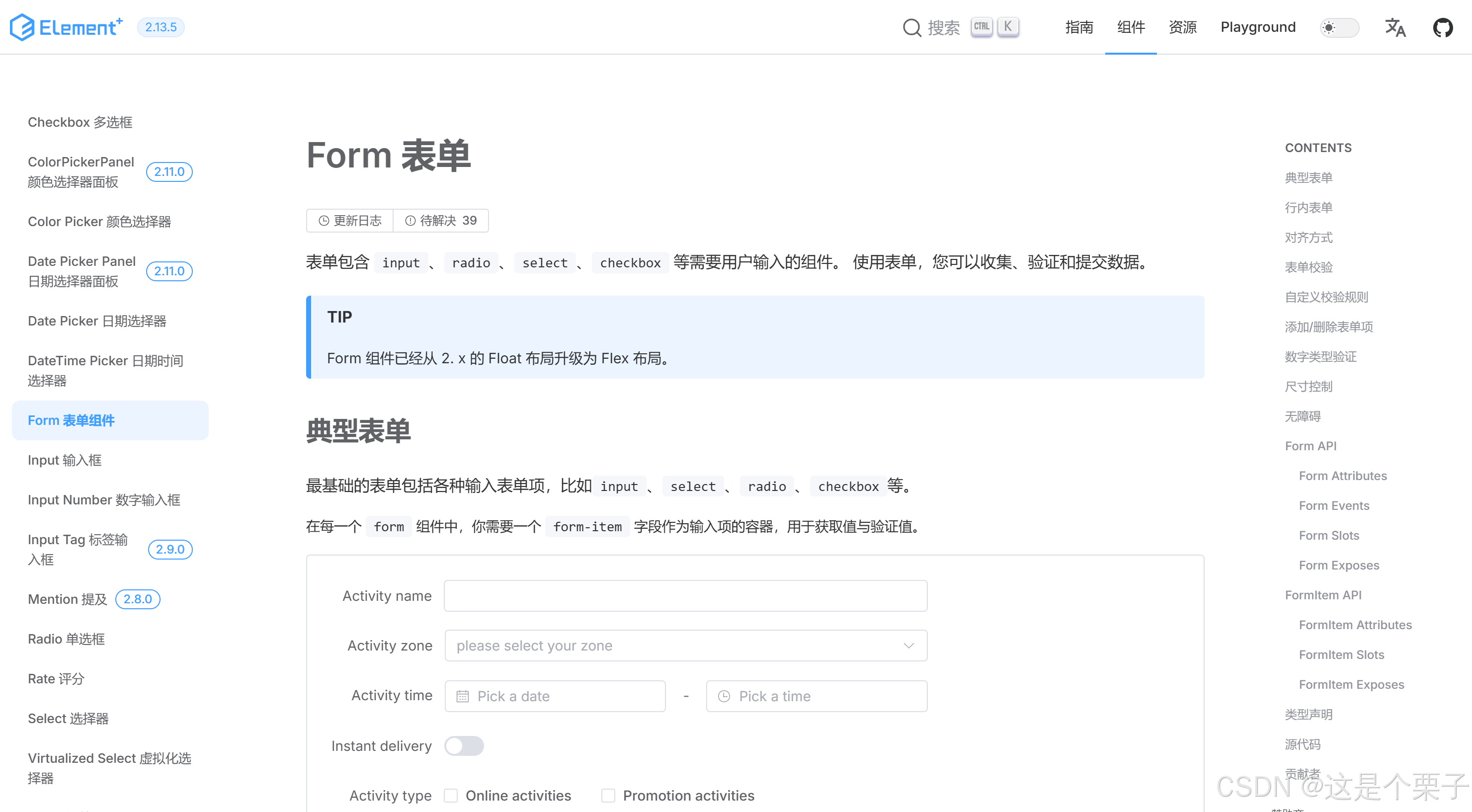Enable the Instant delivery switch

[464, 746]
